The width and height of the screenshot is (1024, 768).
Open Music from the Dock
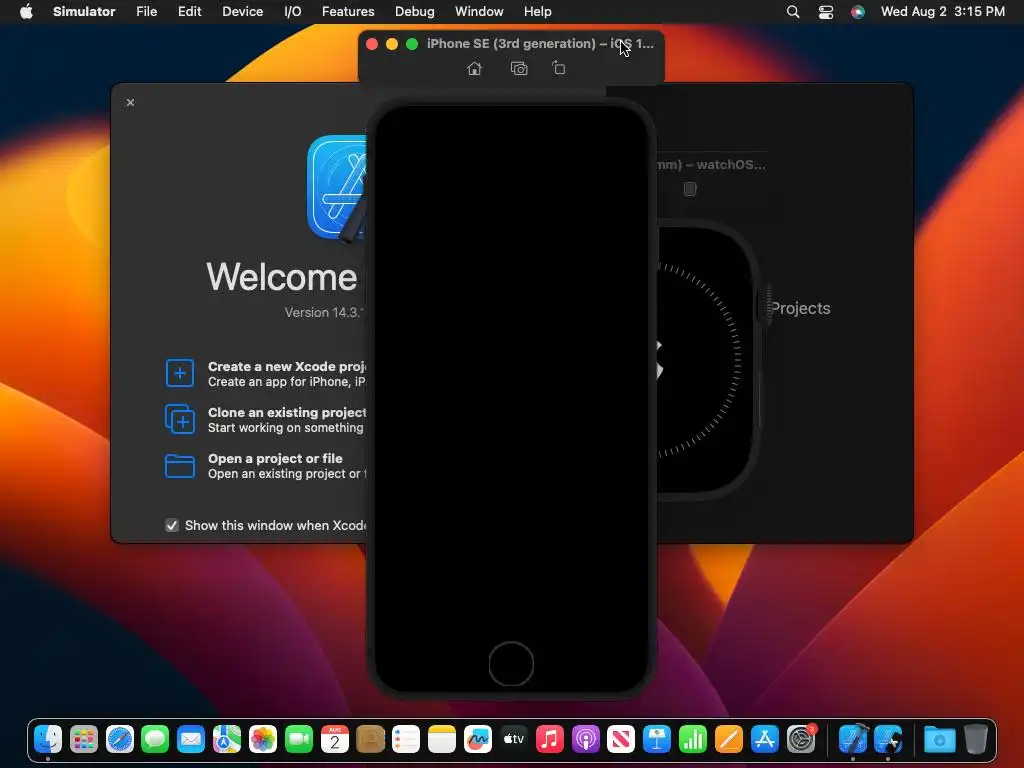[550, 739]
